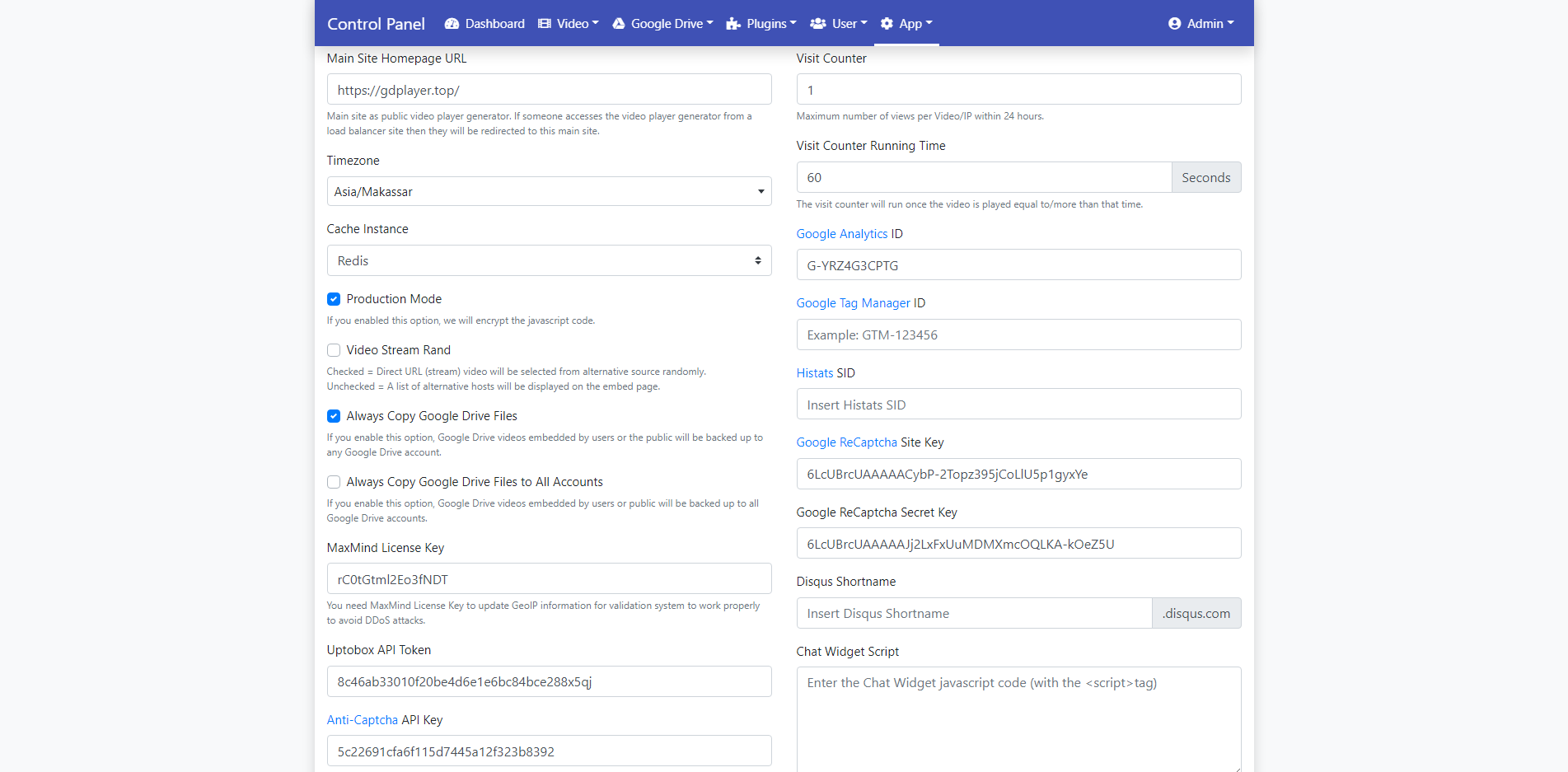Open the Control Panel home link
The width and height of the screenshot is (1568, 772).
click(x=376, y=24)
